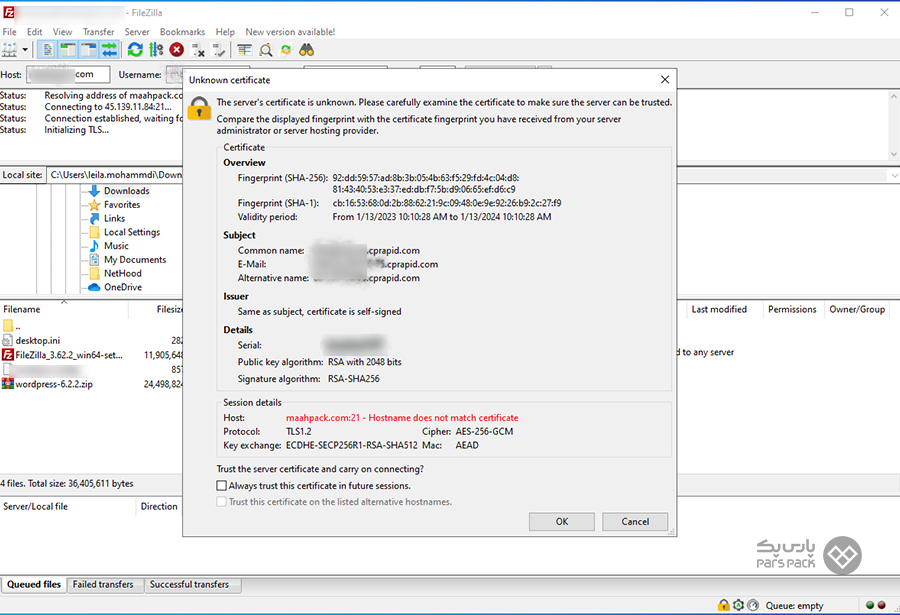Disconnect from current server icon
The image size is (900, 615).
(198, 51)
